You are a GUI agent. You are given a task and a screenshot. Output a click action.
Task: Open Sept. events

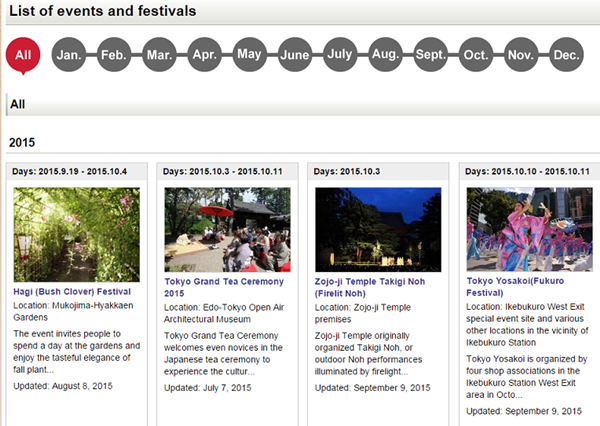coord(430,55)
